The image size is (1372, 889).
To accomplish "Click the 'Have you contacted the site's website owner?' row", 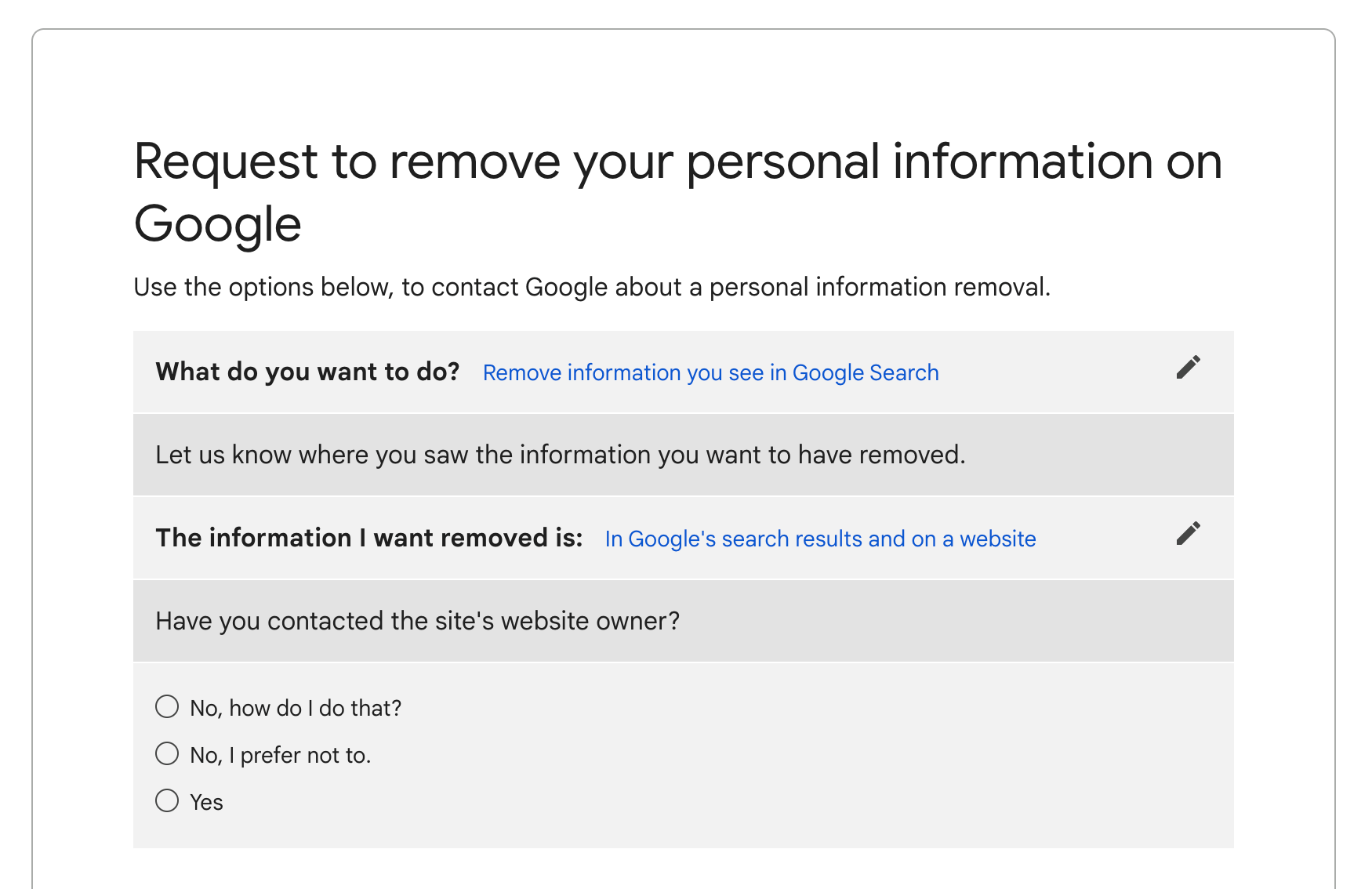I will (419, 620).
